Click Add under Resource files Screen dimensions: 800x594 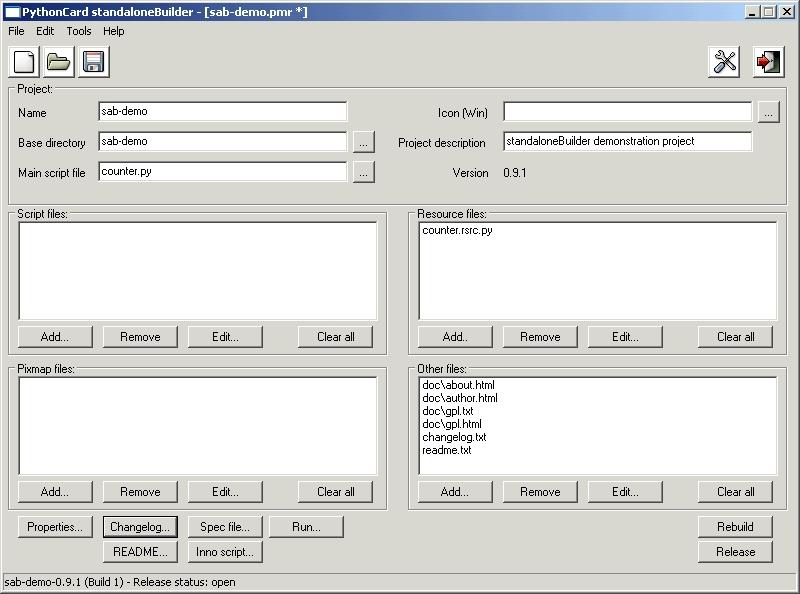pos(455,337)
